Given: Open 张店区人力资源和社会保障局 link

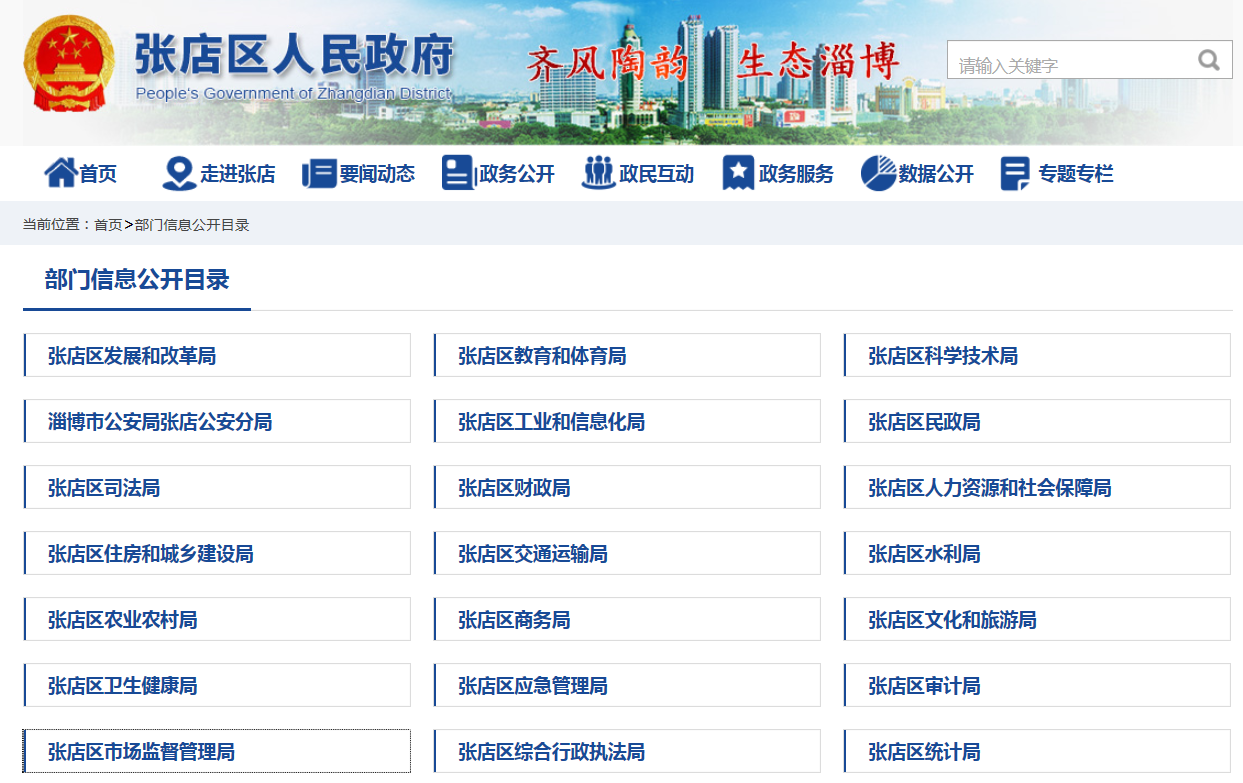Looking at the screenshot, I should pyautogui.click(x=989, y=488).
